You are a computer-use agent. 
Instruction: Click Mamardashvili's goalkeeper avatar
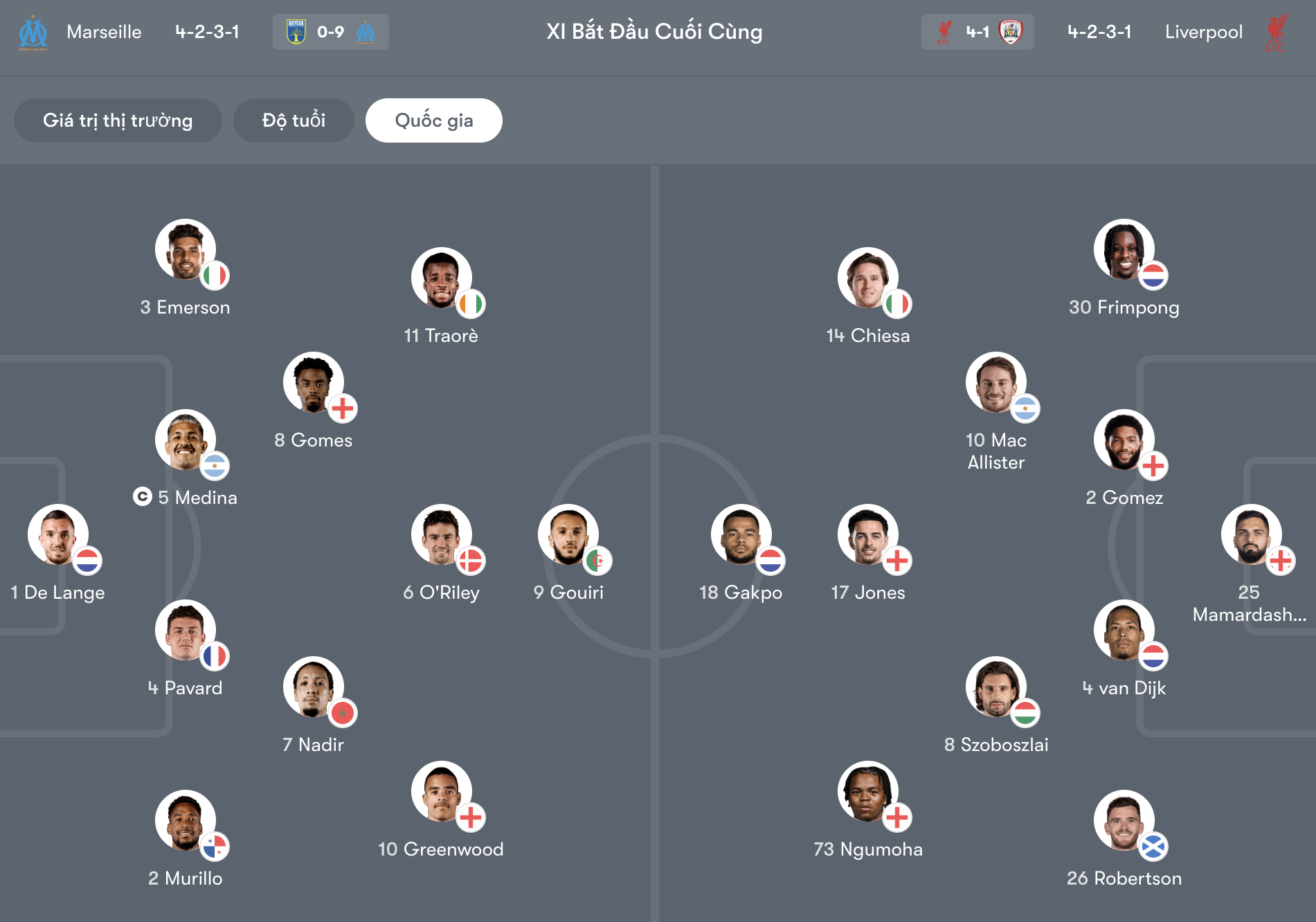pyautogui.click(x=1250, y=534)
